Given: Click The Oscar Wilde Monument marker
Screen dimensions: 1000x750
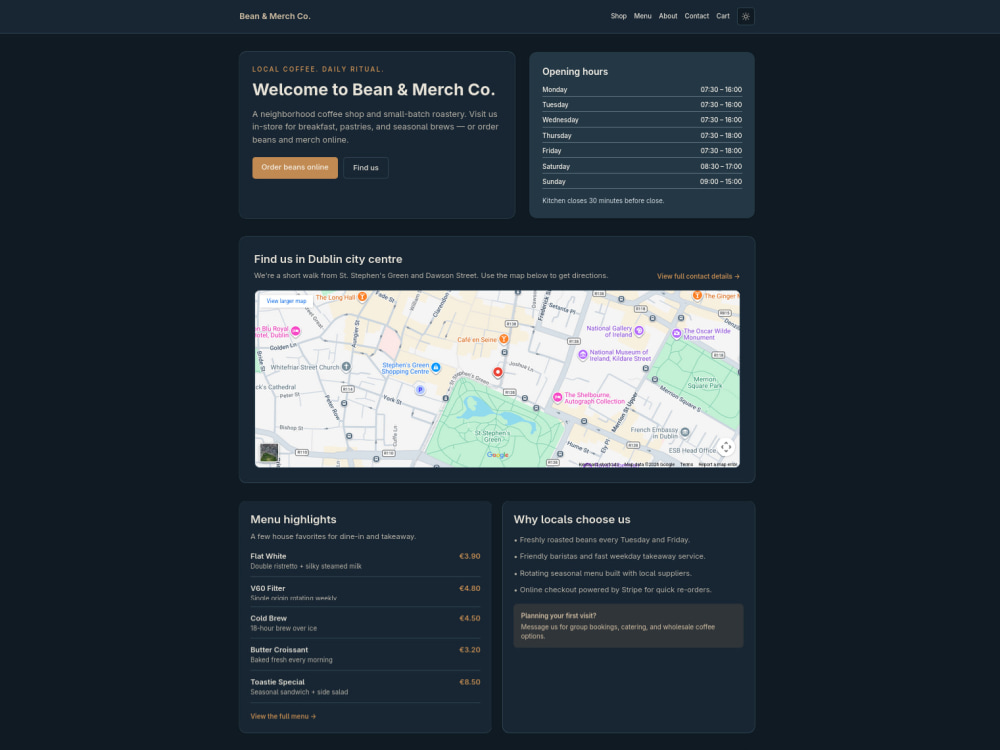Looking at the screenshot, I should (x=677, y=334).
